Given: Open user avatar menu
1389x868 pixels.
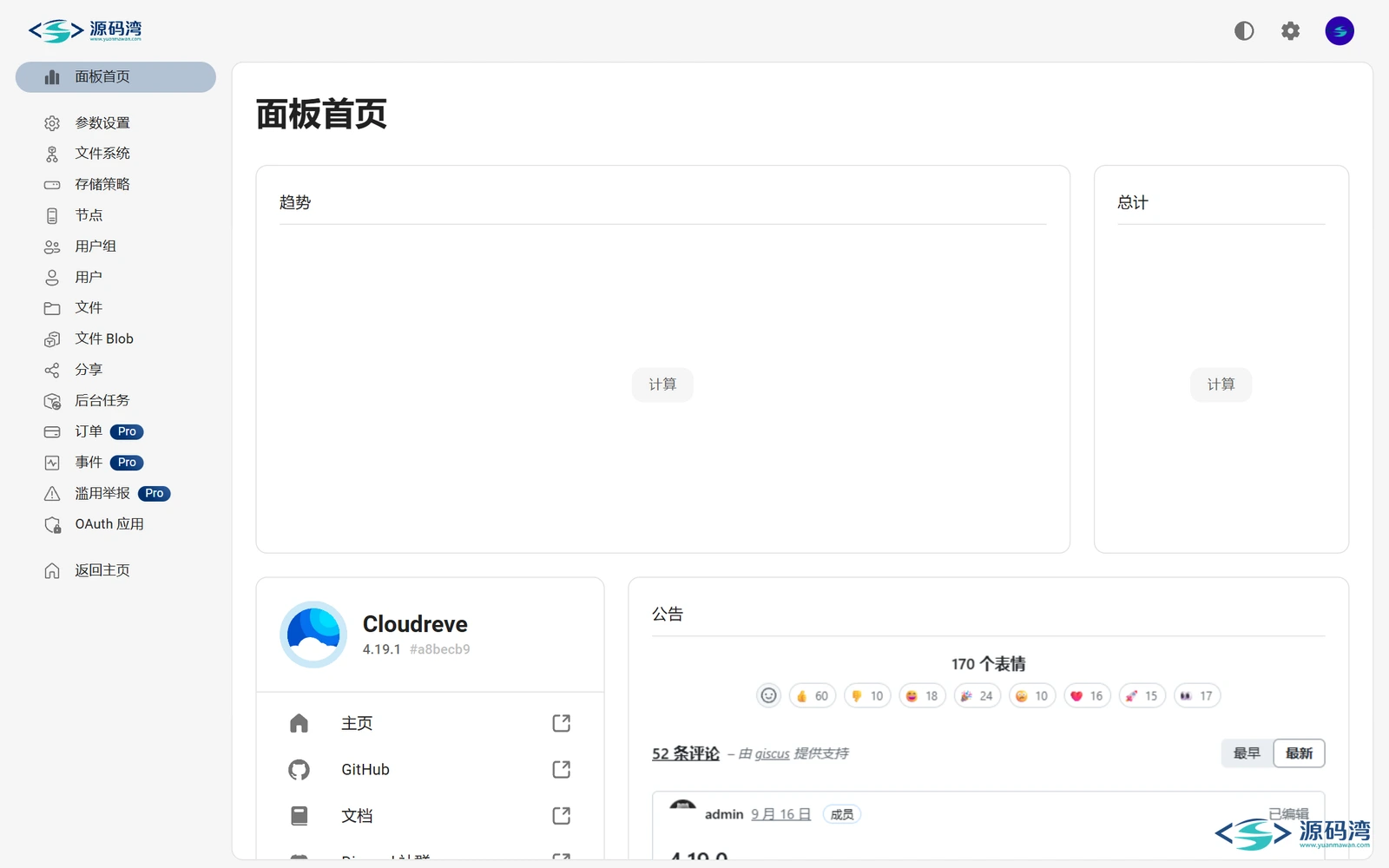Looking at the screenshot, I should (1340, 31).
